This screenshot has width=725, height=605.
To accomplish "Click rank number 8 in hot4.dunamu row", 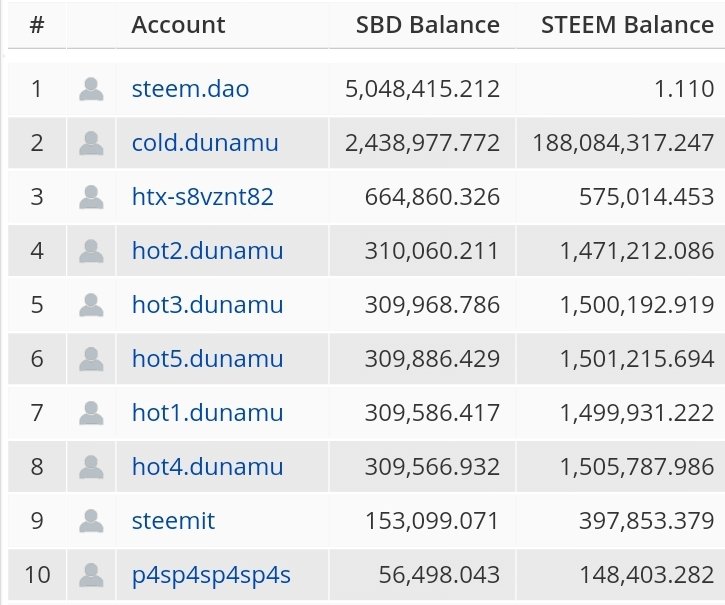I will pos(37,467).
